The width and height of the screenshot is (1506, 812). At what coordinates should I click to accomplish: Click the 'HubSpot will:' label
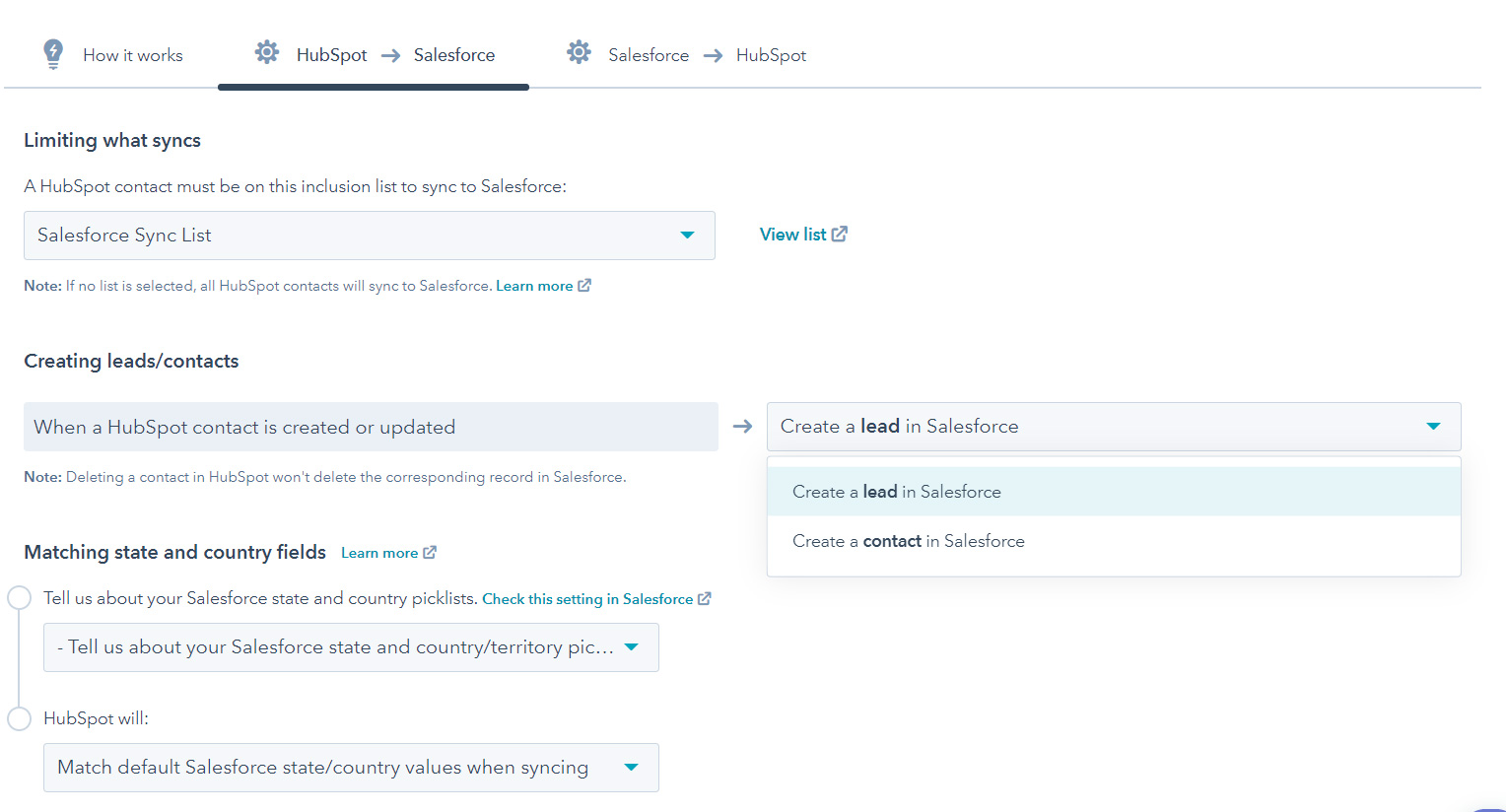(96, 718)
